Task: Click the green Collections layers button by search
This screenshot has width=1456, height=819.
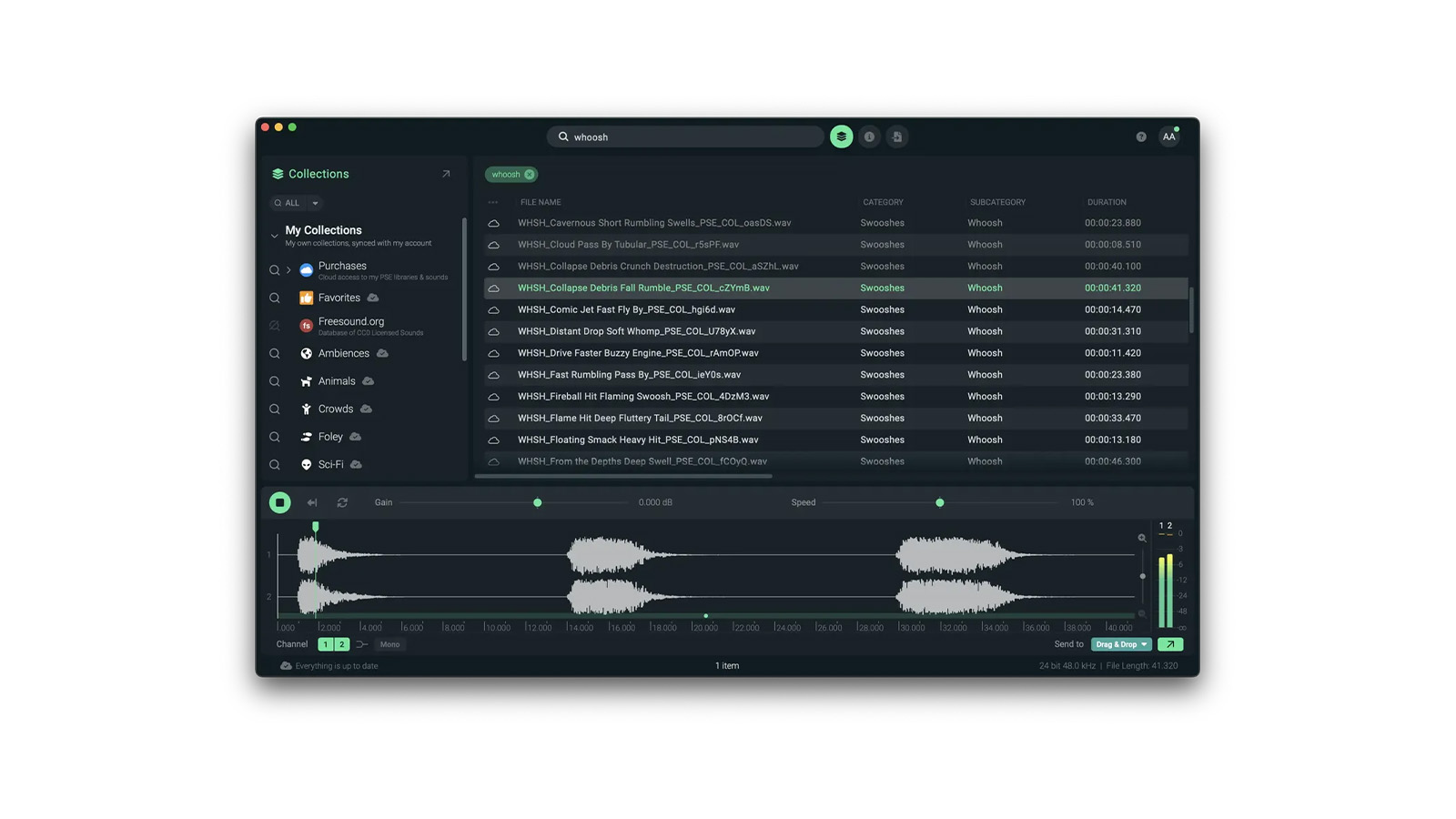Action: pyautogui.click(x=842, y=136)
